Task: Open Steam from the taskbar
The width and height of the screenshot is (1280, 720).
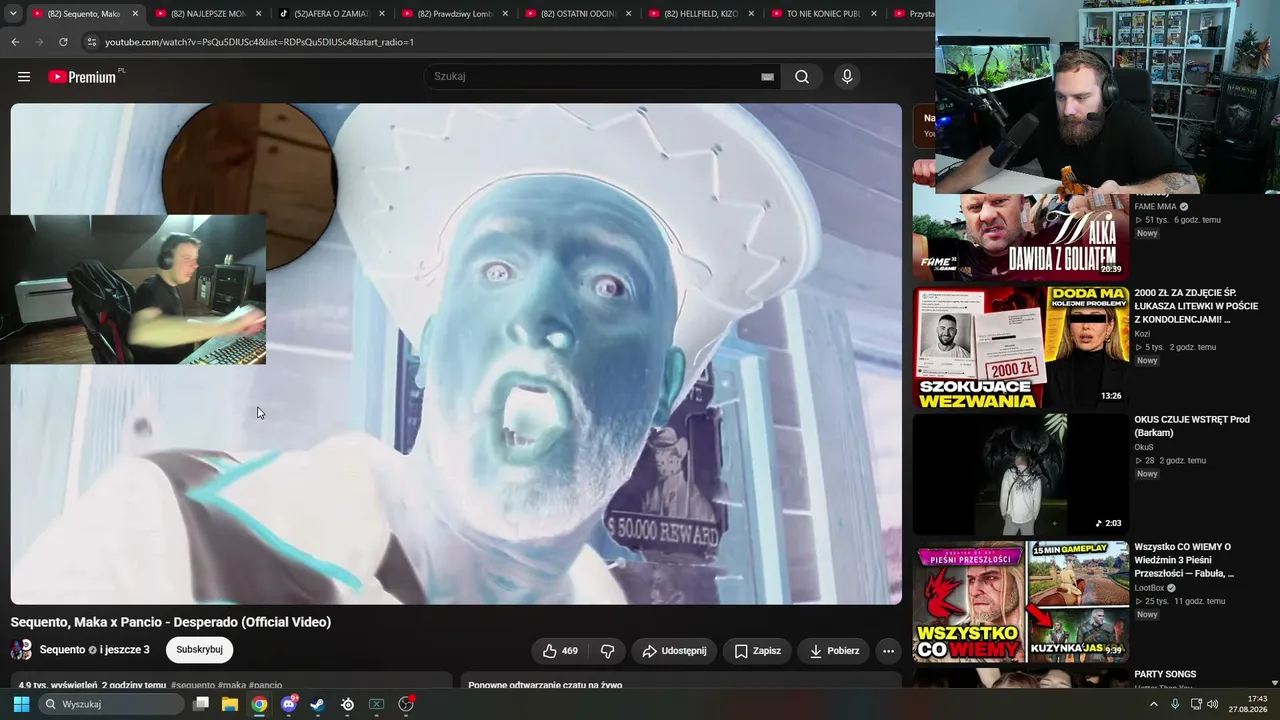Action: pos(317,704)
